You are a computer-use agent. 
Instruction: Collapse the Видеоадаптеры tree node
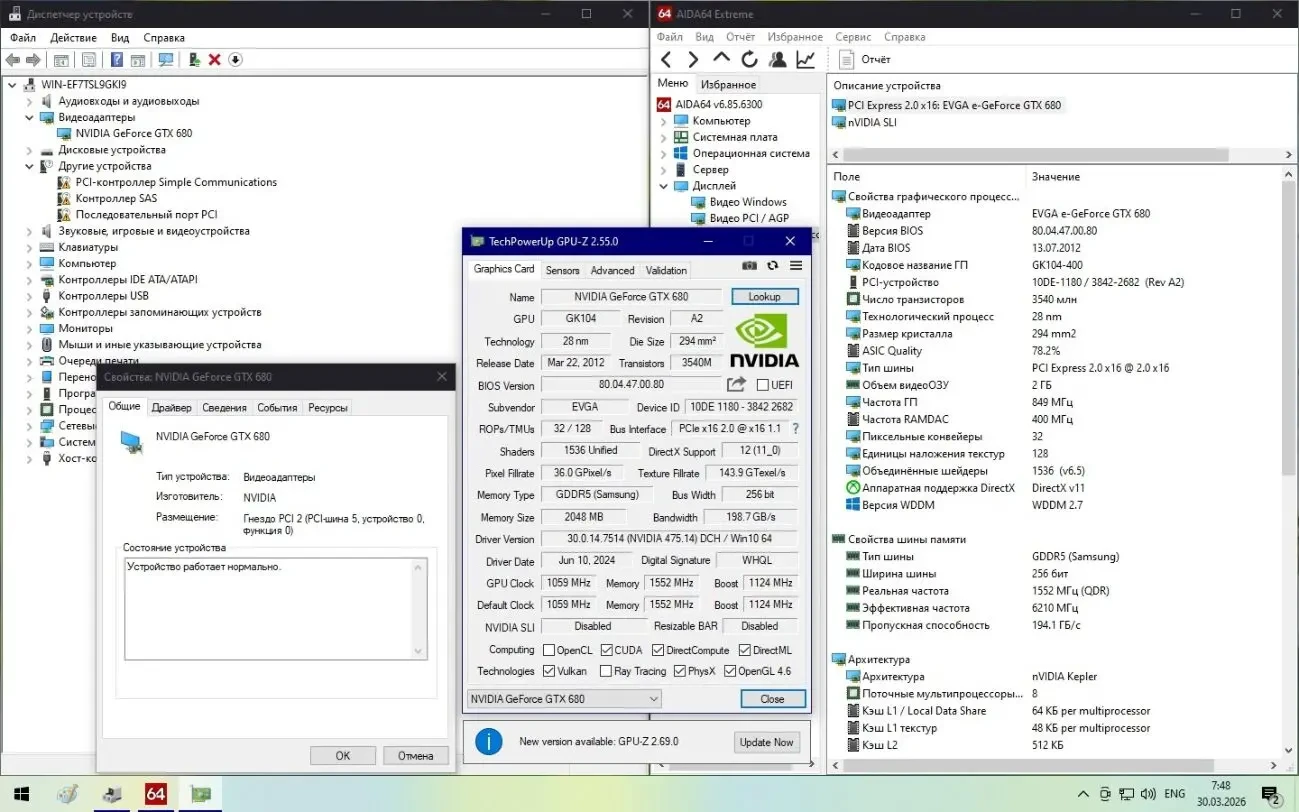(29, 117)
